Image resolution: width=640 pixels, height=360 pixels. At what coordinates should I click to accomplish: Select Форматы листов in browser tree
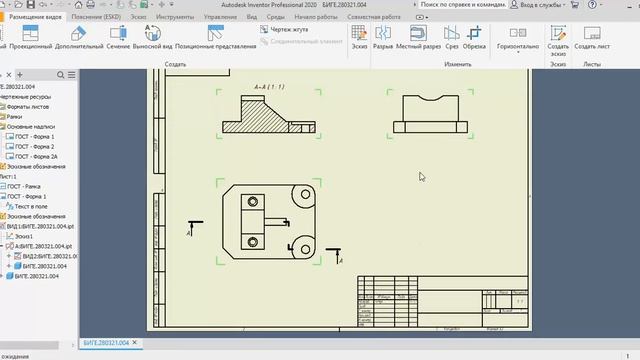pyautogui.click(x=28, y=107)
